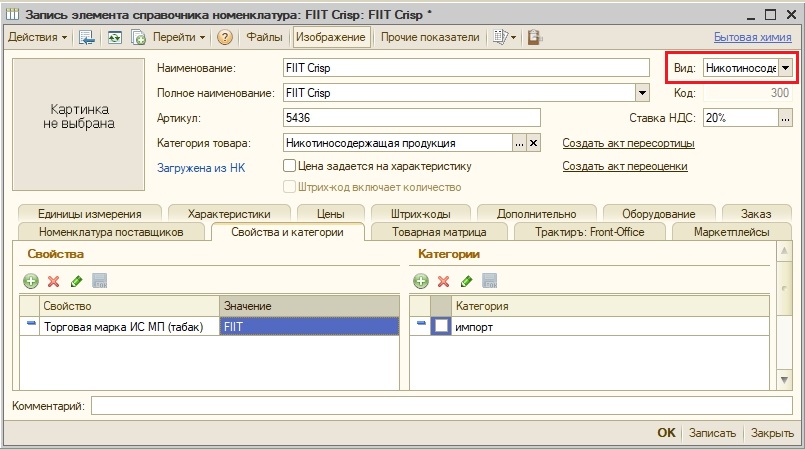Click the Создать акт пересортицы link
This screenshot has width=805, height=450.
tap(628, 143)
